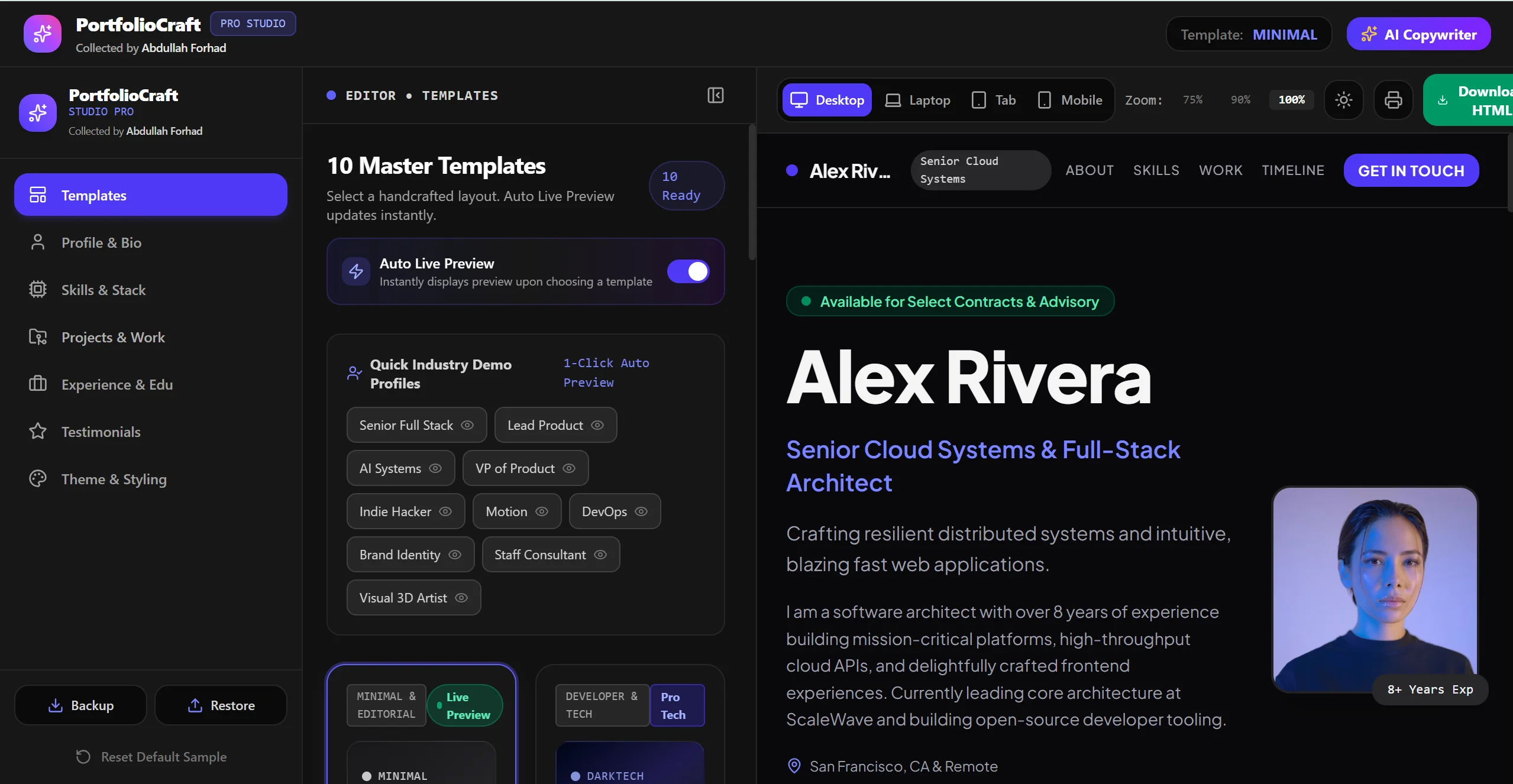The height and width of the screenshot is (784, 1513).
Task: Load the Indie Hacker demo profile
Action: [405, 511]
